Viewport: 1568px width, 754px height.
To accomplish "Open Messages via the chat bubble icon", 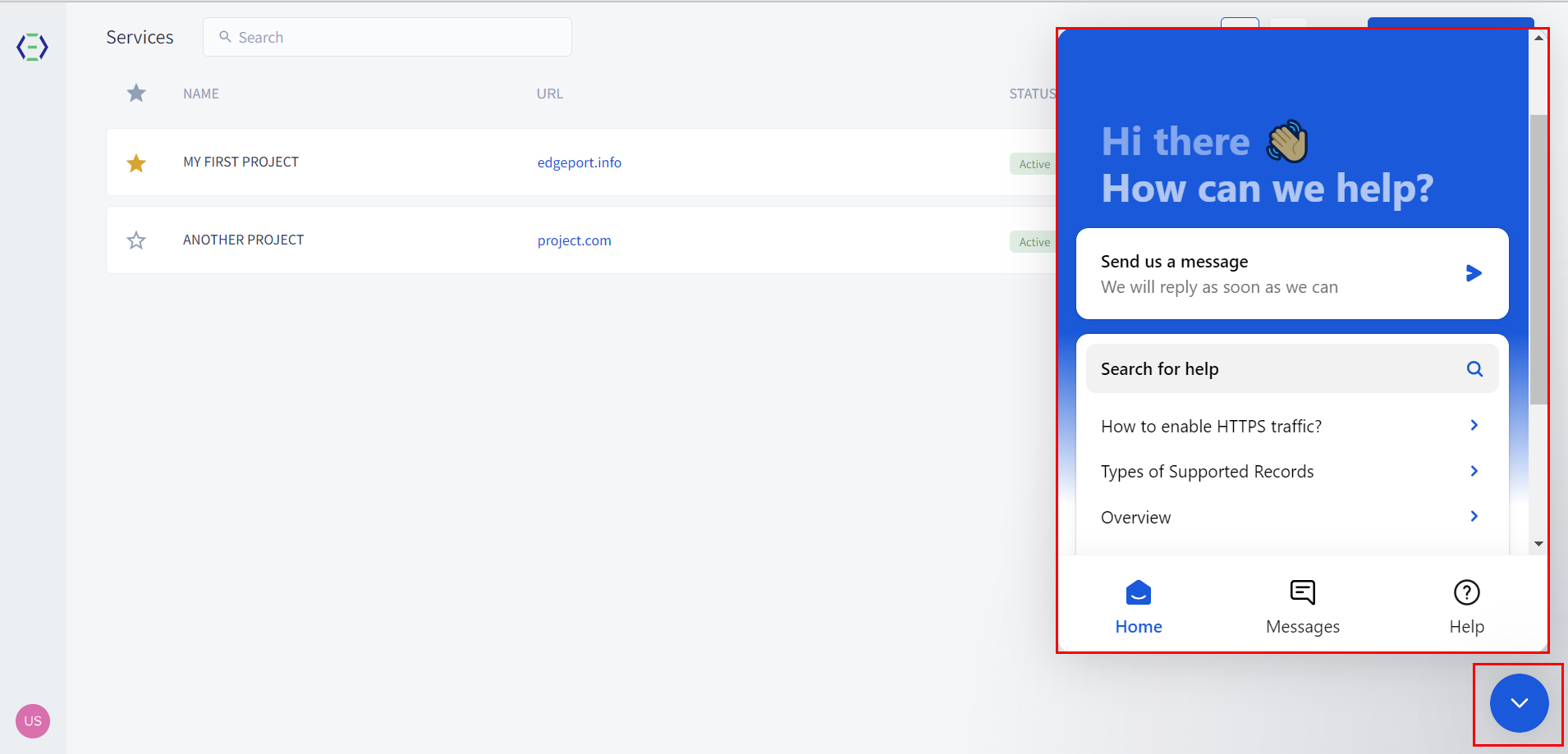I will pos(1302,592).
